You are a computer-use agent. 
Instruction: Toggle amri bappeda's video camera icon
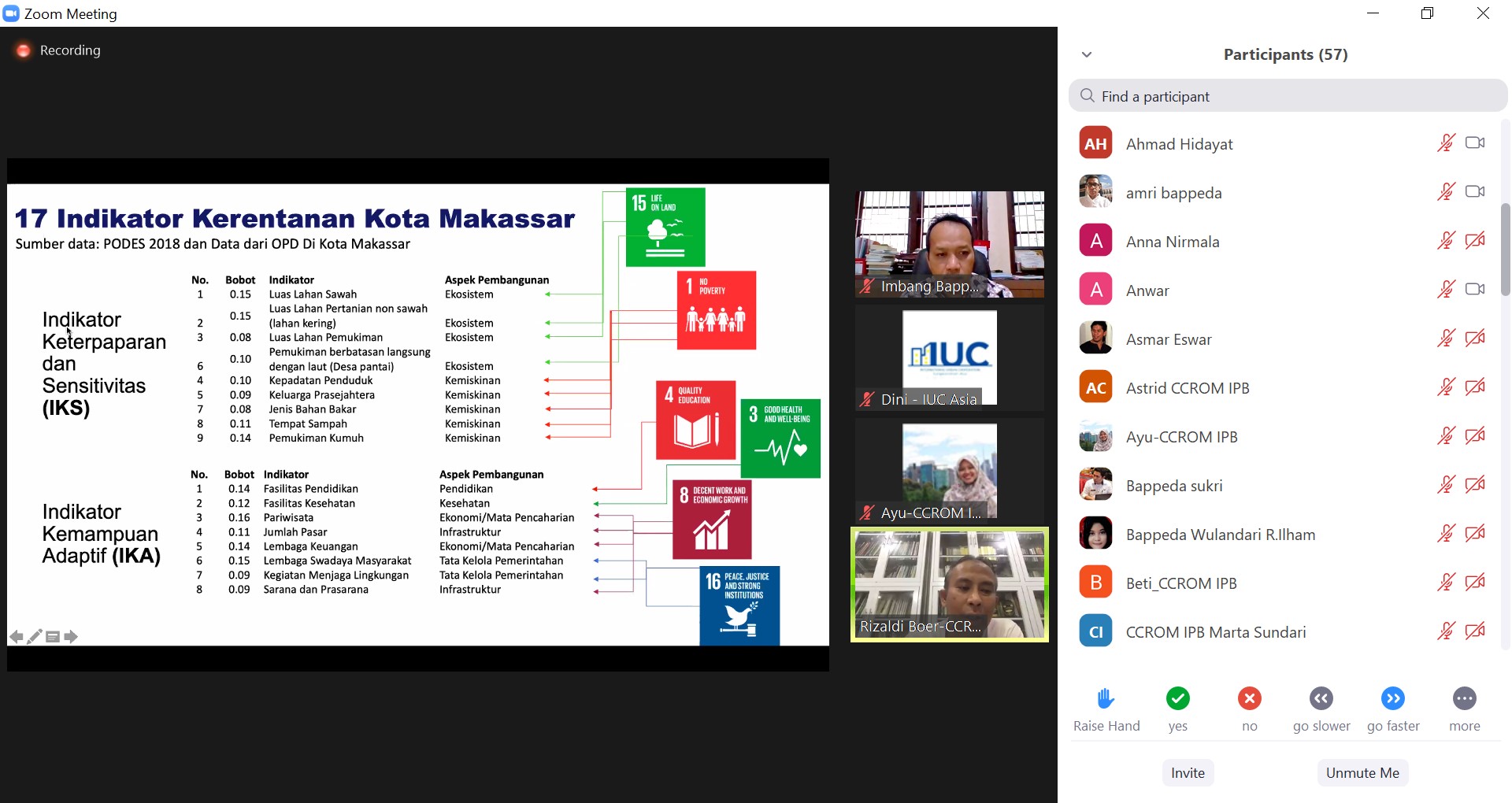coord(1475,192)
